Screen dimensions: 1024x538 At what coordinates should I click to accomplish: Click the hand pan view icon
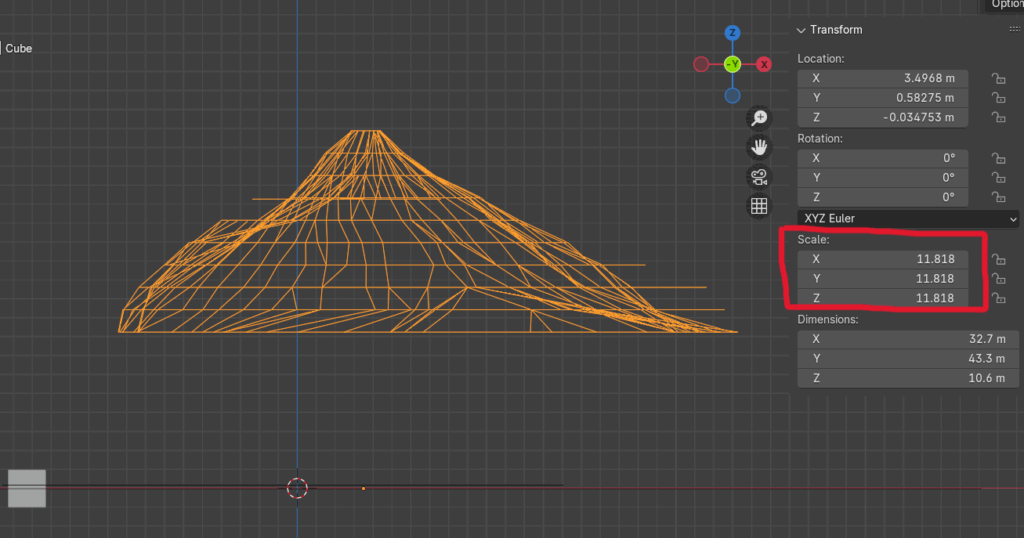click(x=759, y=148)
